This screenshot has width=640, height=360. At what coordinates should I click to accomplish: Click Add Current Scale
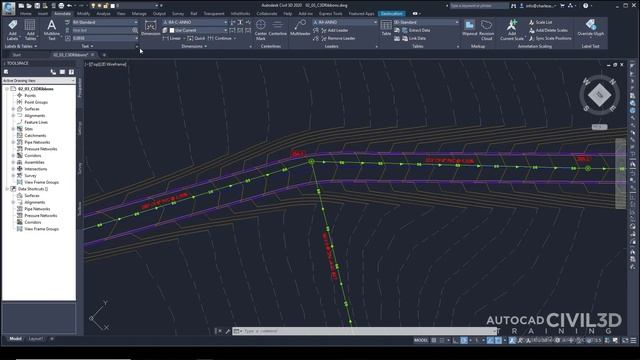point(512,30)
